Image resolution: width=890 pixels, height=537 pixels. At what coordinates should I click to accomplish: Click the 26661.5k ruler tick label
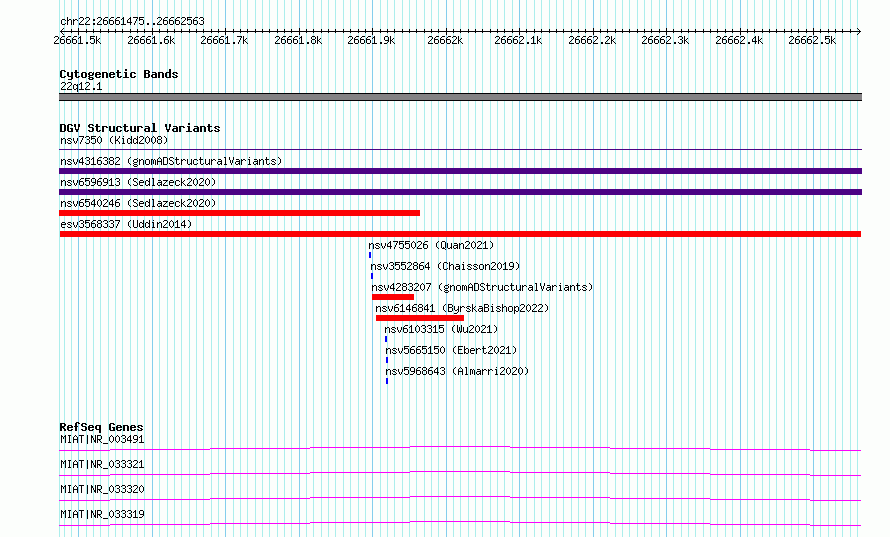point(77,41)
